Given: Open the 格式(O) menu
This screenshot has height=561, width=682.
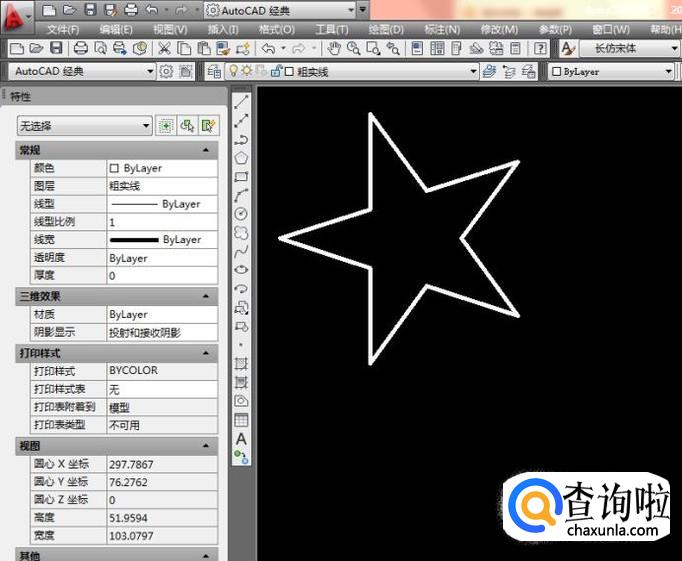Looking at the screenshot, I should (x=277, y=30).
